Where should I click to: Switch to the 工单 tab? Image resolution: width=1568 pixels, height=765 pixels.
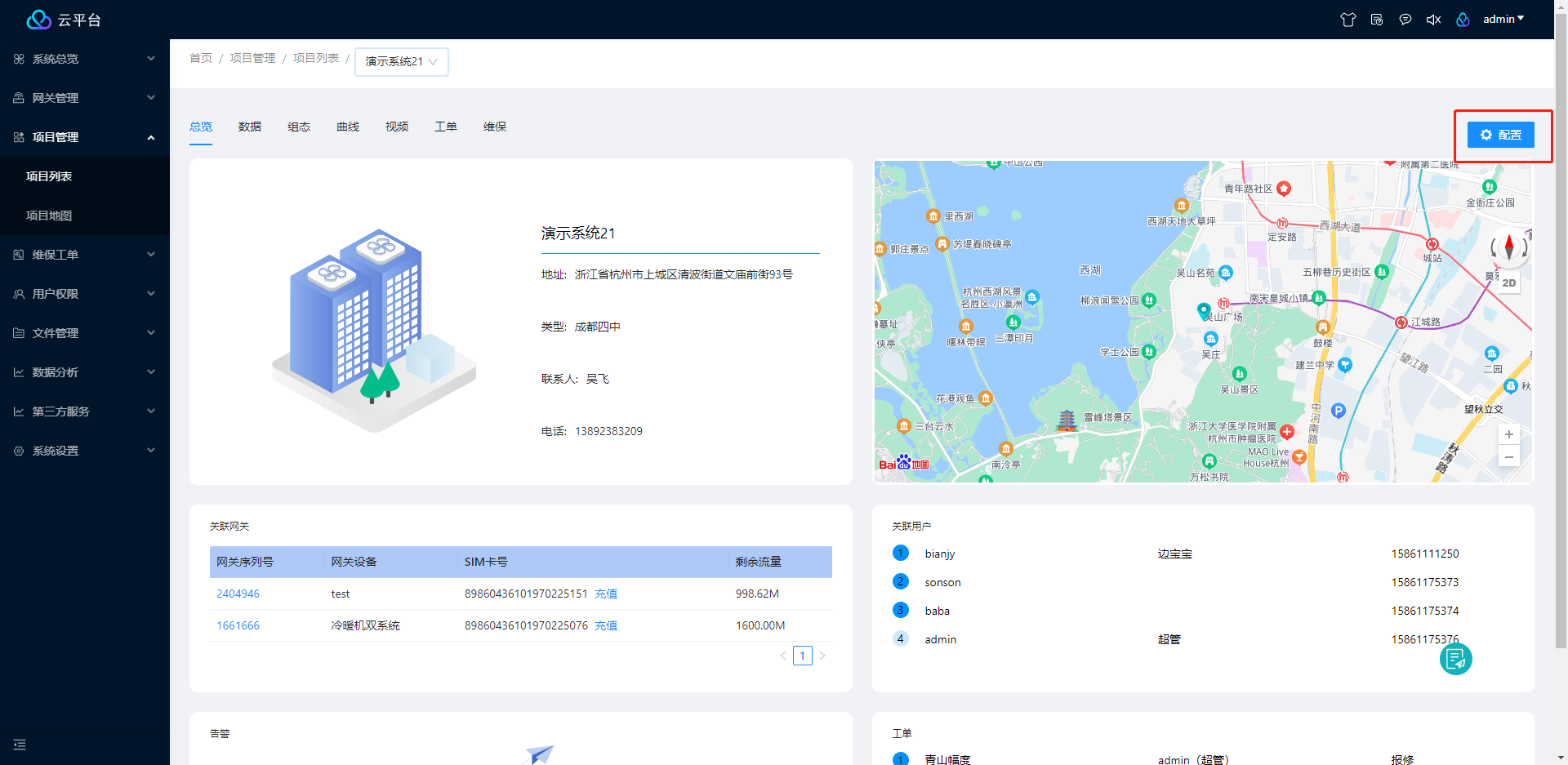pyautogui.click(x=446, y=127)
